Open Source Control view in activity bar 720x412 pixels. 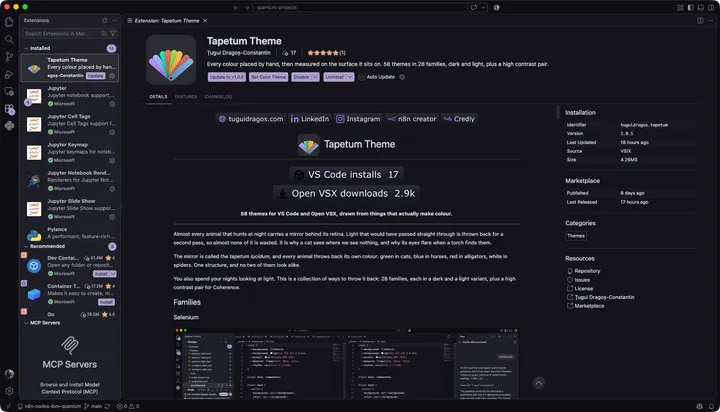pos(9,56)
